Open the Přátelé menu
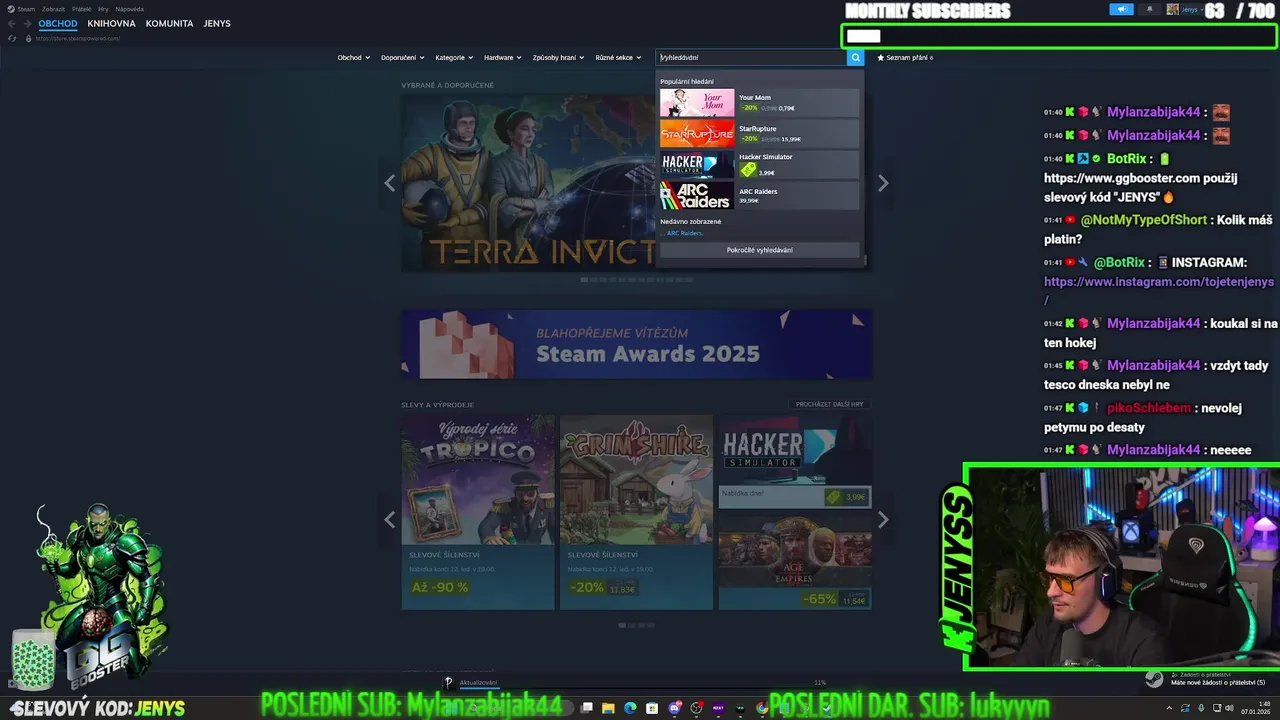1280x720 pixels. click(82, 9)
